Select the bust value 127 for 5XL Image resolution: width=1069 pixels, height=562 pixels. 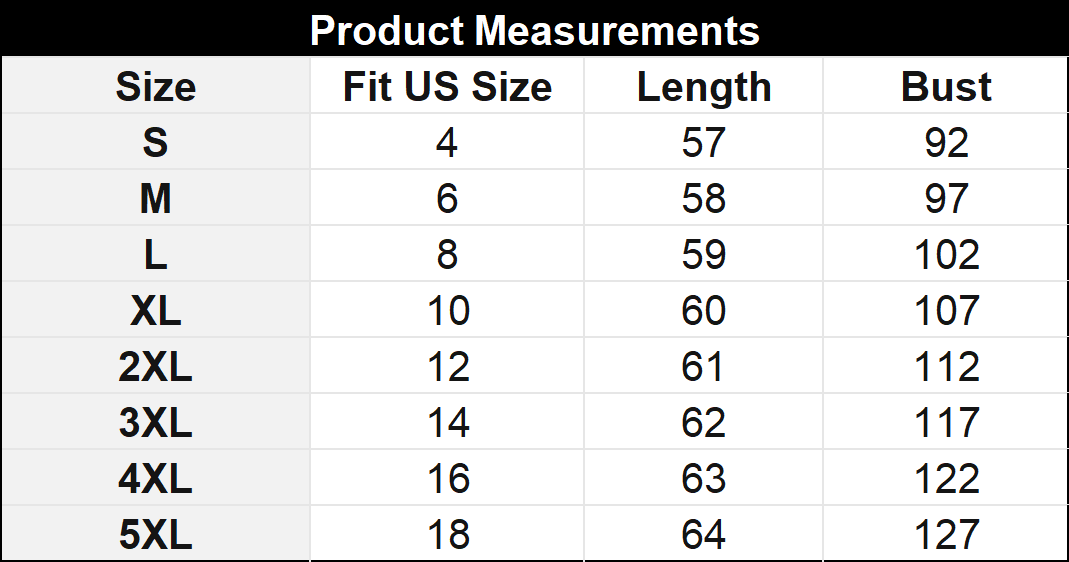[946, 535]
